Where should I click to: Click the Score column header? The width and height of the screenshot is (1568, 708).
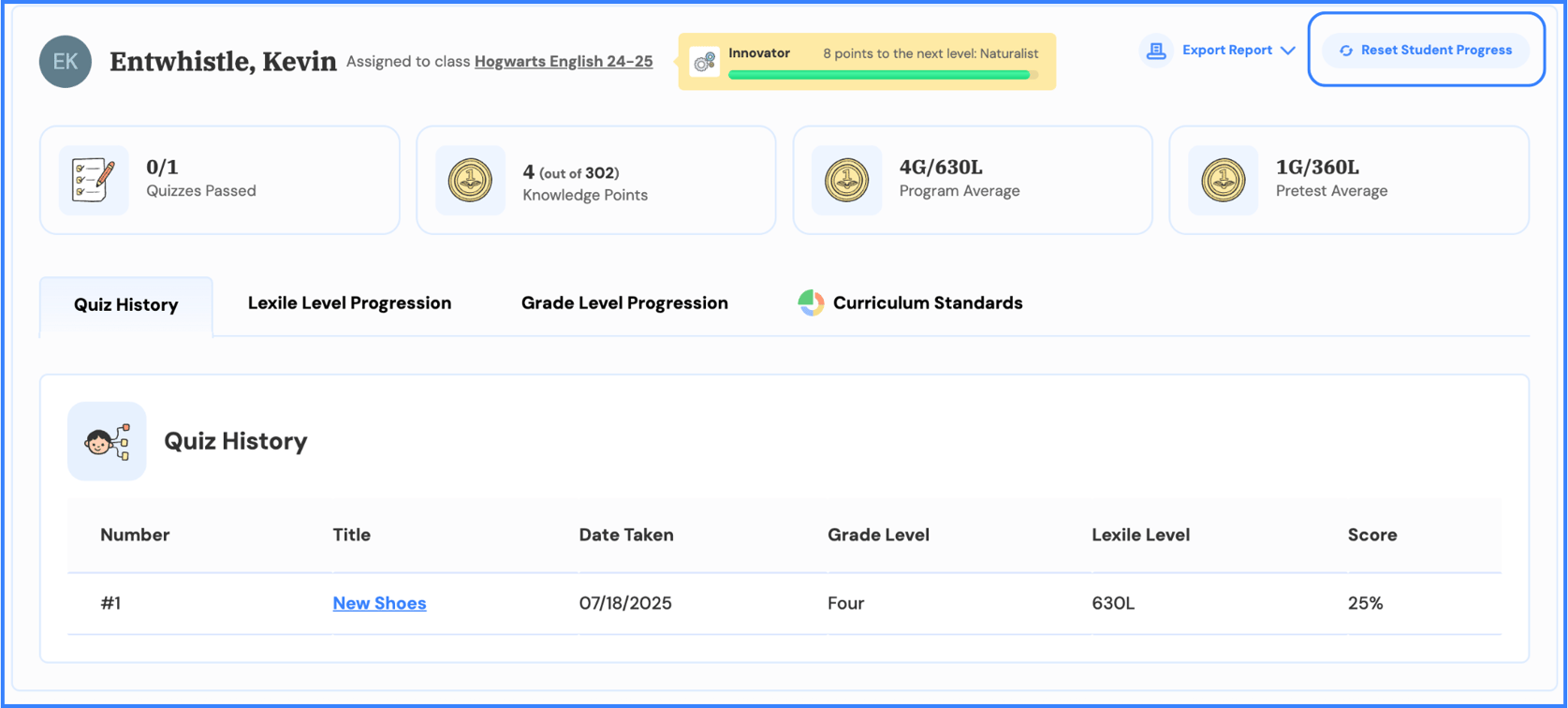[x=1371, y=535]
